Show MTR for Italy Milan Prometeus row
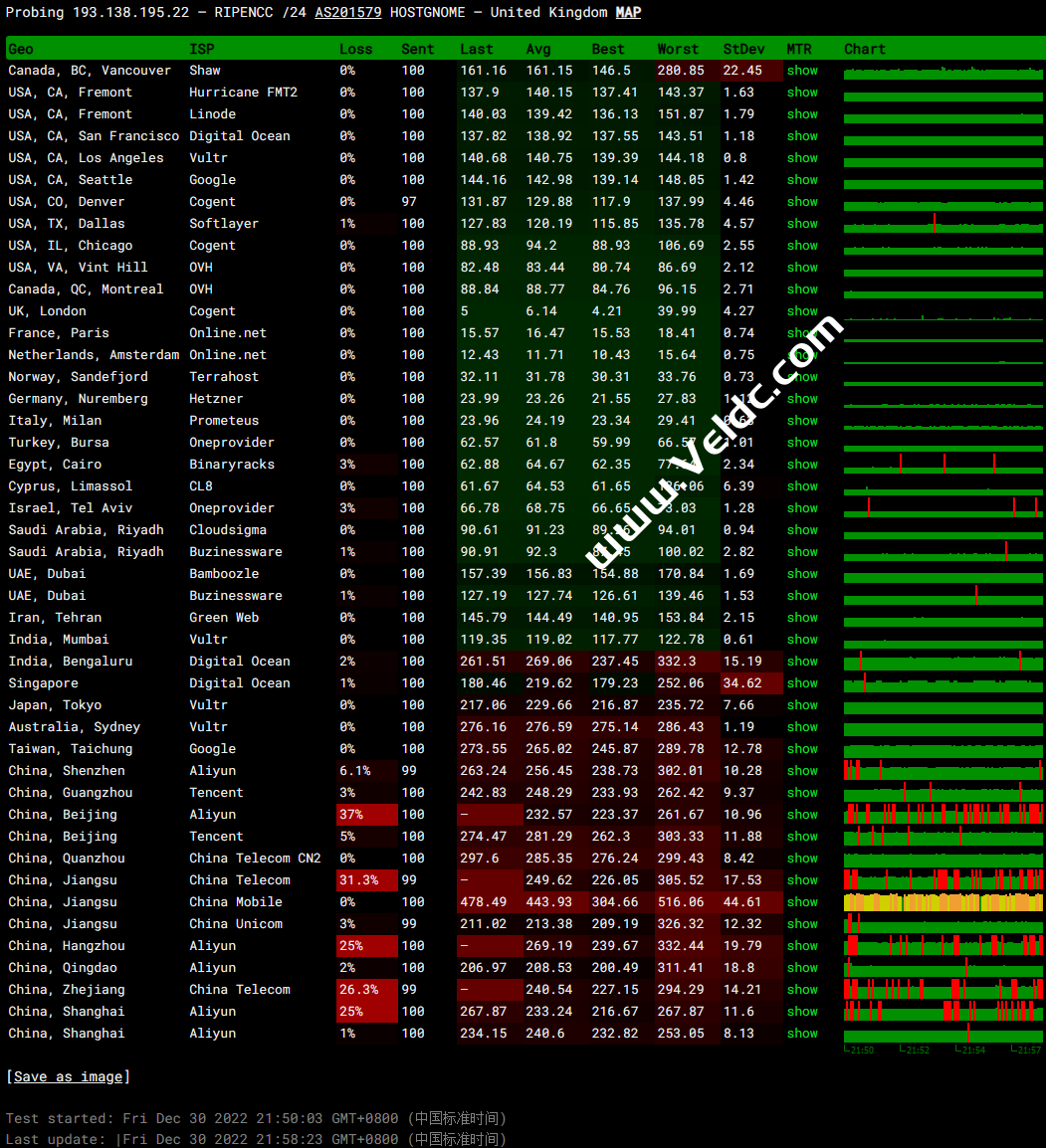Screen dimensions: 1046x1148 802,421
